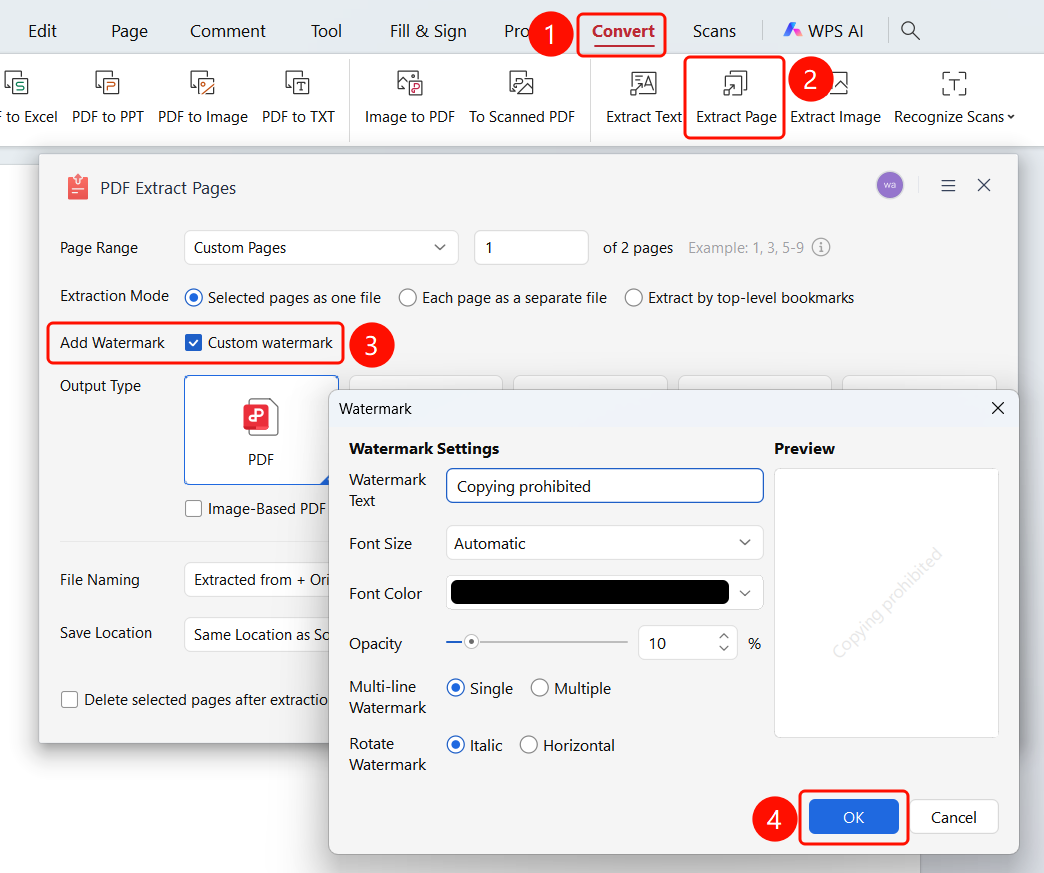The width and height of the screenshot is (1044, 873).
Task: Click the Opacity slider handle
Action: (471, 643)
